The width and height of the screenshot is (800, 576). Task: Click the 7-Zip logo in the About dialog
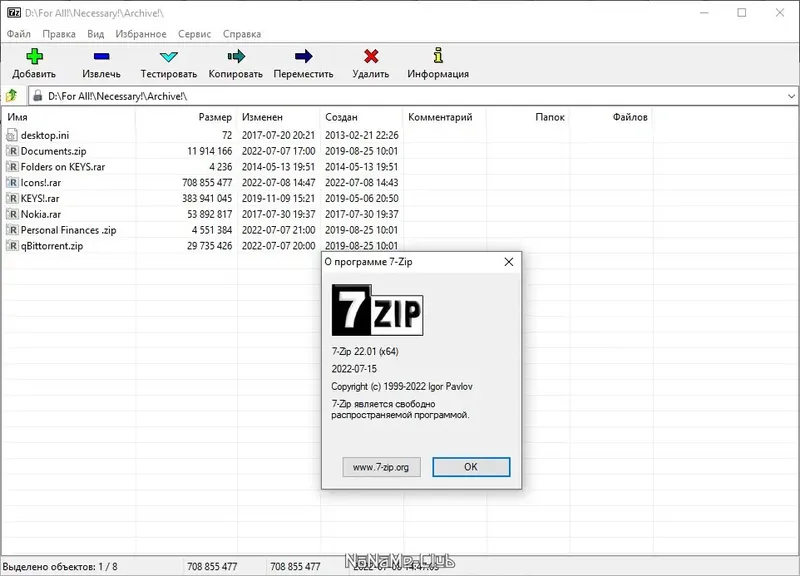point(377,310)
